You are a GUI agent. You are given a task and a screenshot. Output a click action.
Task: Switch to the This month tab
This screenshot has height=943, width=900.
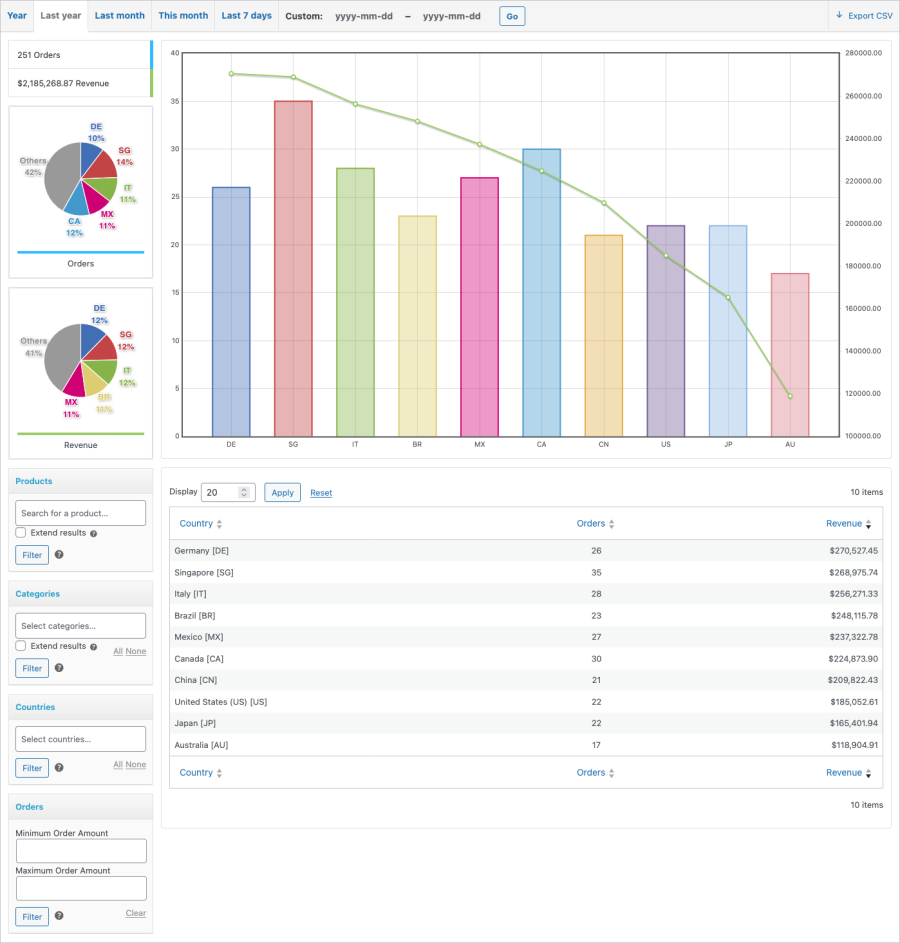(182, 15)
